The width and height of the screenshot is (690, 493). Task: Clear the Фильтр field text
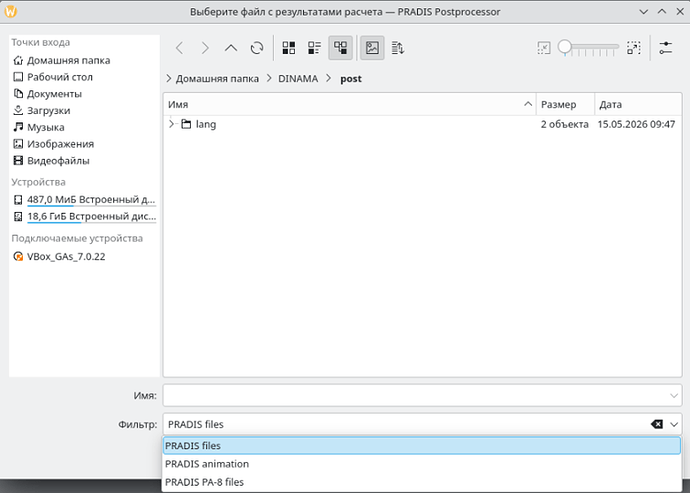tap(657, 424)
